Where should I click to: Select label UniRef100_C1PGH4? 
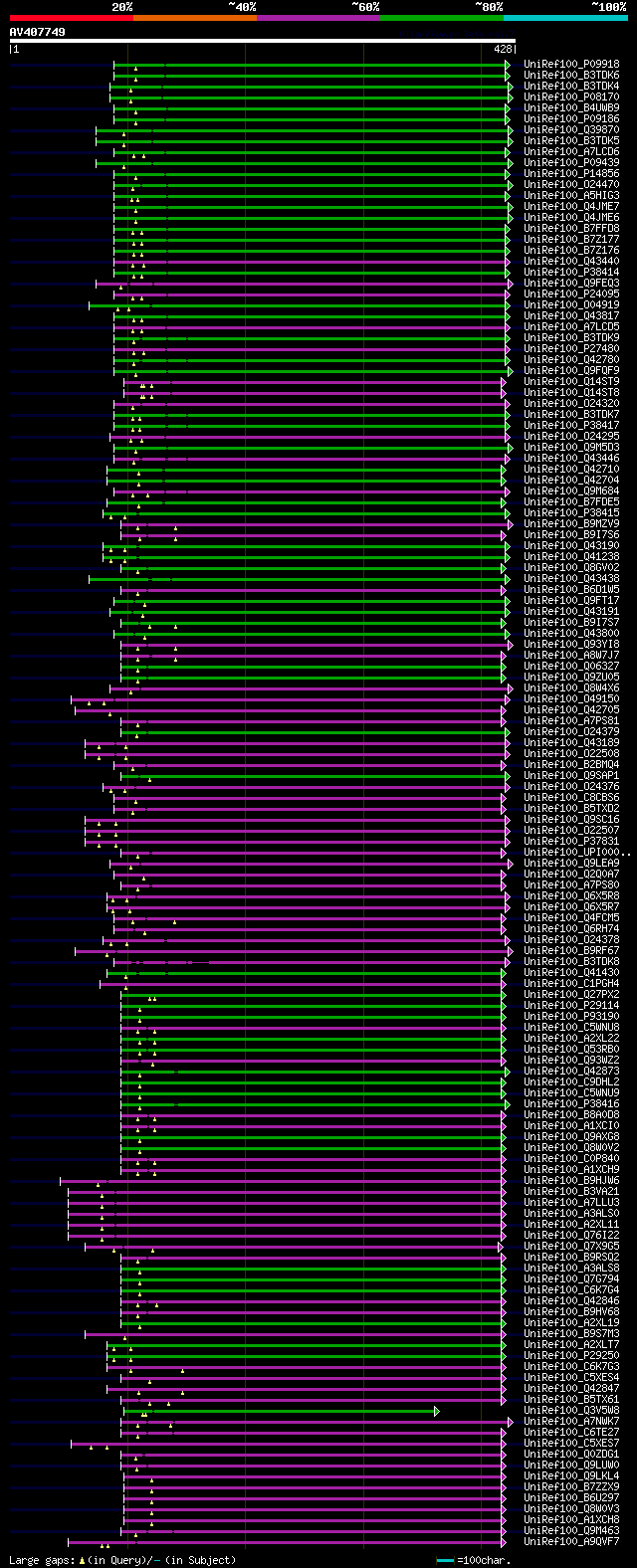point(571,984)
